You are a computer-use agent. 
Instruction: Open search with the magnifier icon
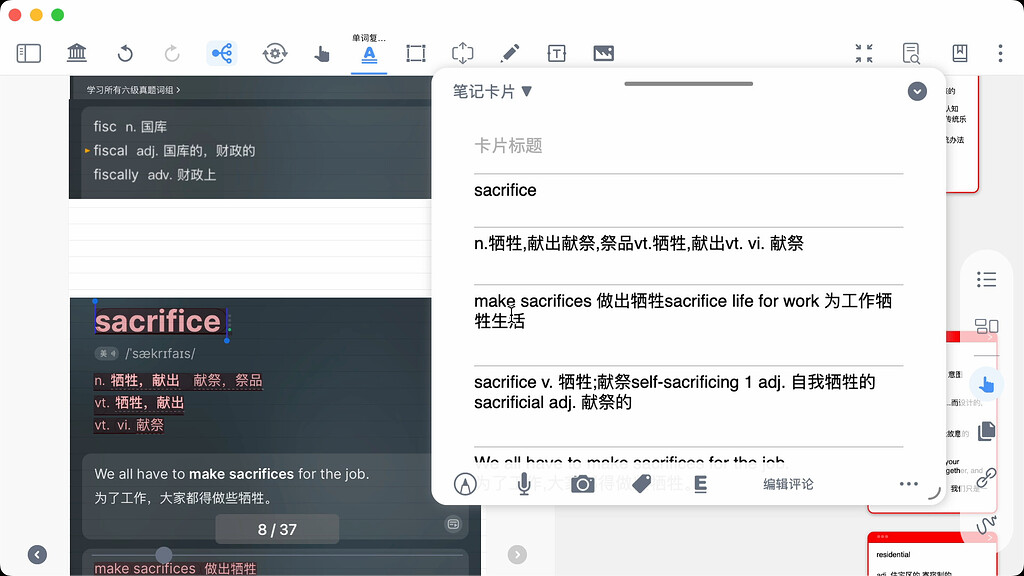tap(911, 53)
